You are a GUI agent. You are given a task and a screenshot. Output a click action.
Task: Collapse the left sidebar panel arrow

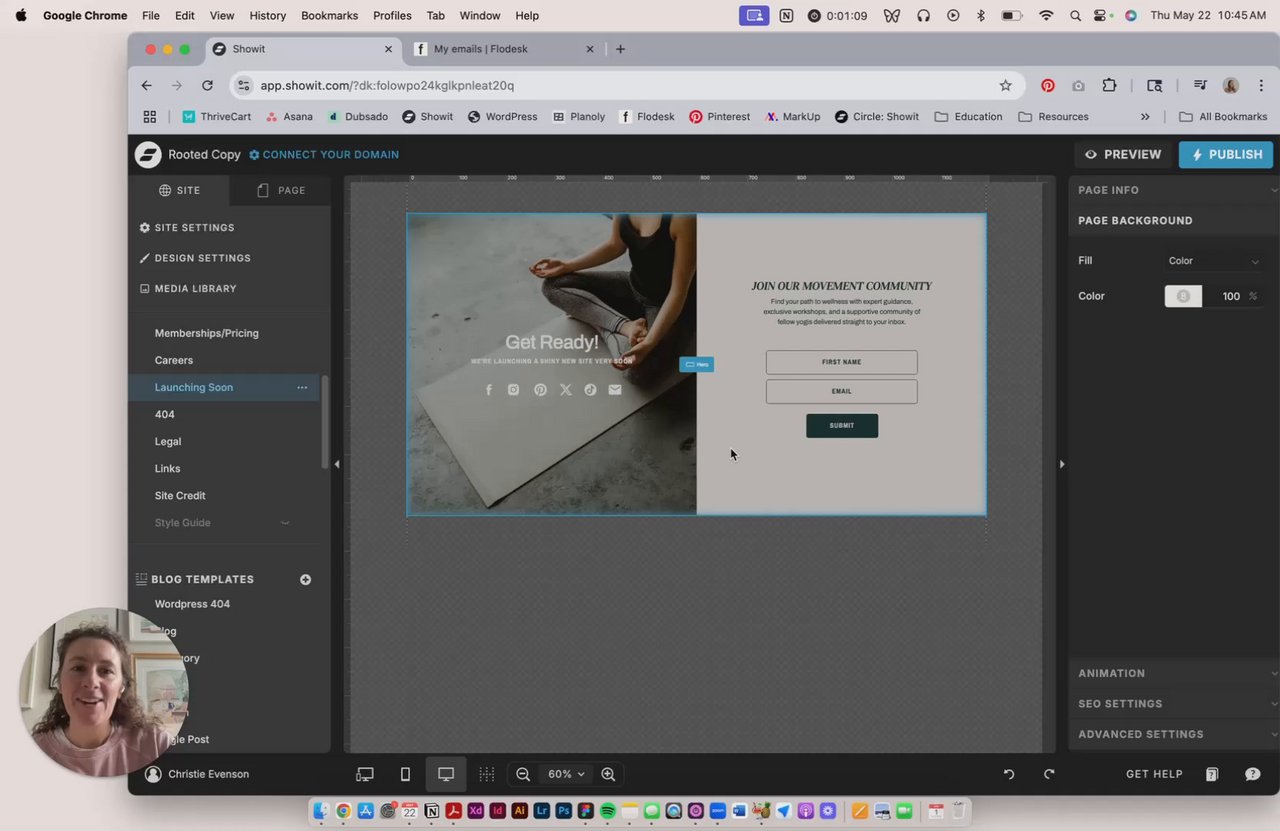tap(337, 464)
